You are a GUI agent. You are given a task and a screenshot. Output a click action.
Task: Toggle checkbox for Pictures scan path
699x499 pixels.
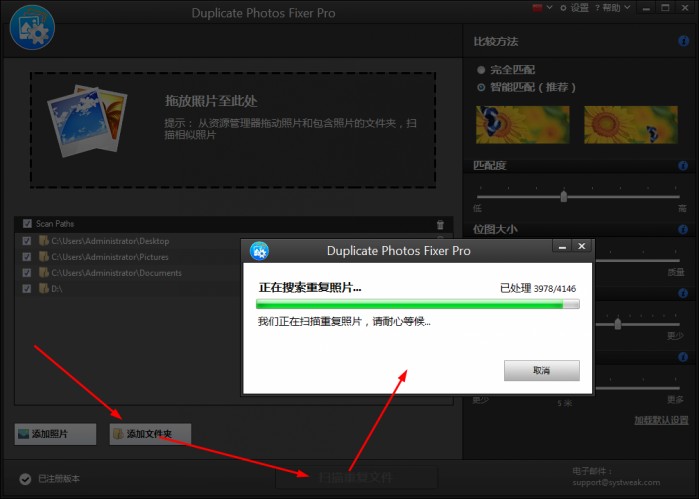(27, 257)
